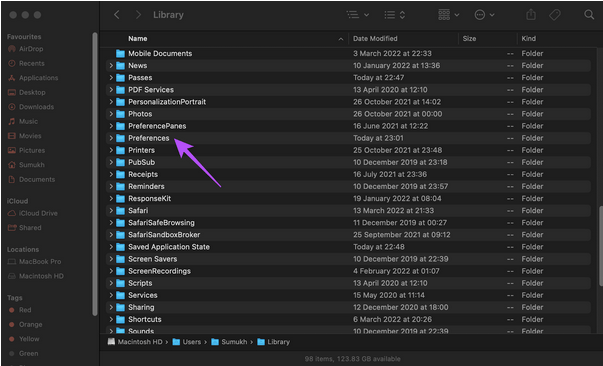Click the Reminders folder icon
This screenshot has height=366, width=603.
pos(120,186)
